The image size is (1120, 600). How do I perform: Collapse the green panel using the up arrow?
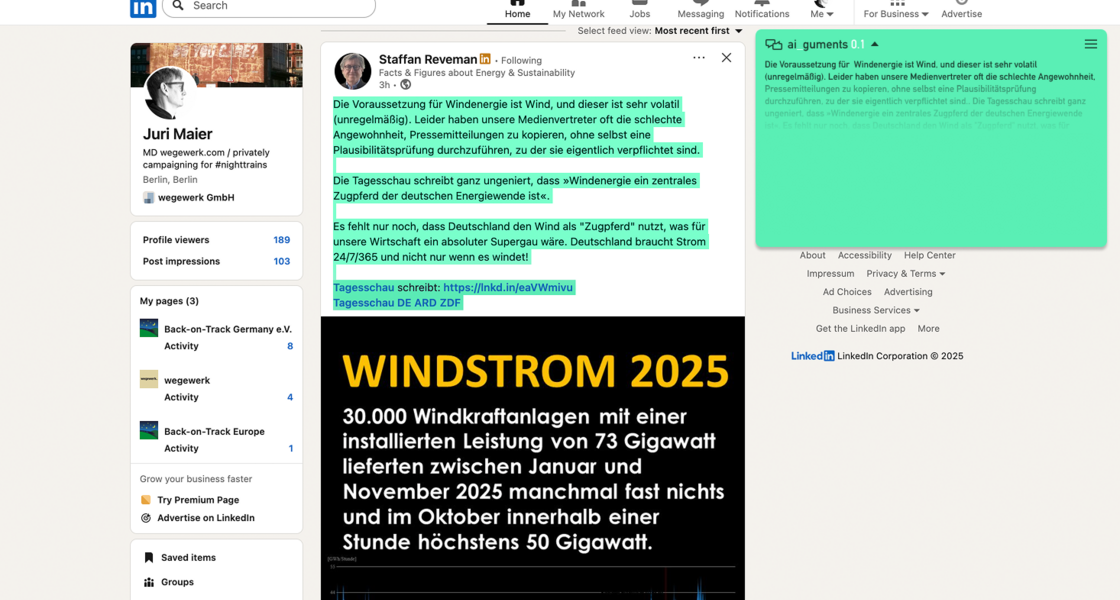point(875,44)
